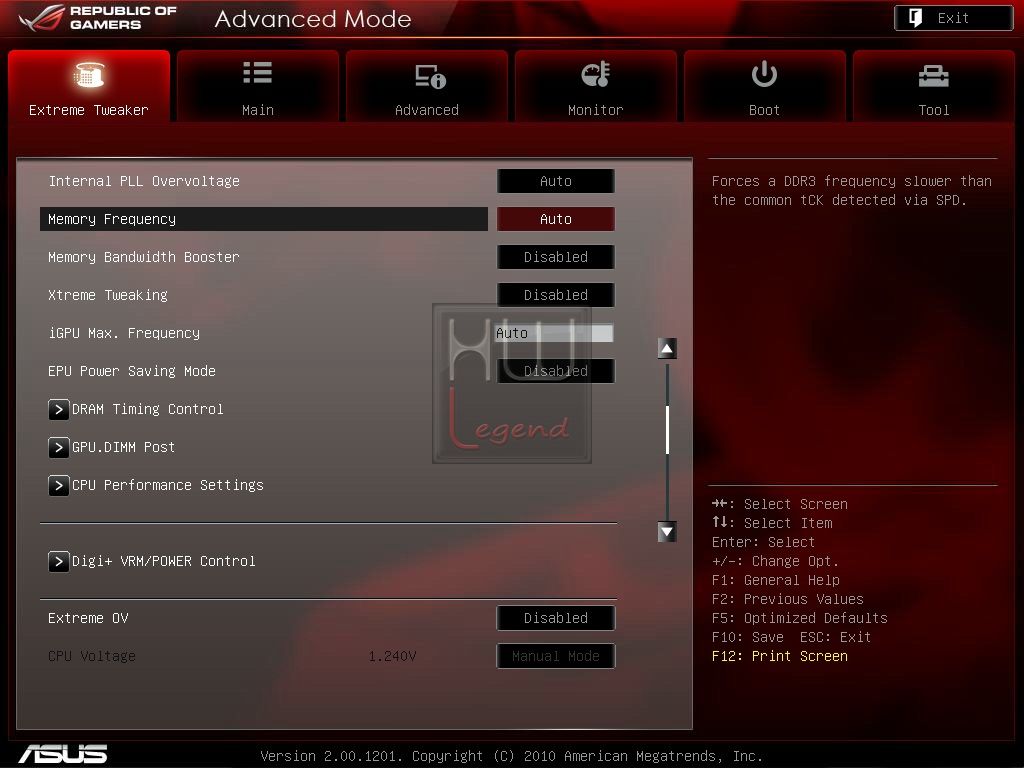Screen dimensions: 1024x768
Task: Toggle Extreme OV Disabled value
Action: pos(556,618)
